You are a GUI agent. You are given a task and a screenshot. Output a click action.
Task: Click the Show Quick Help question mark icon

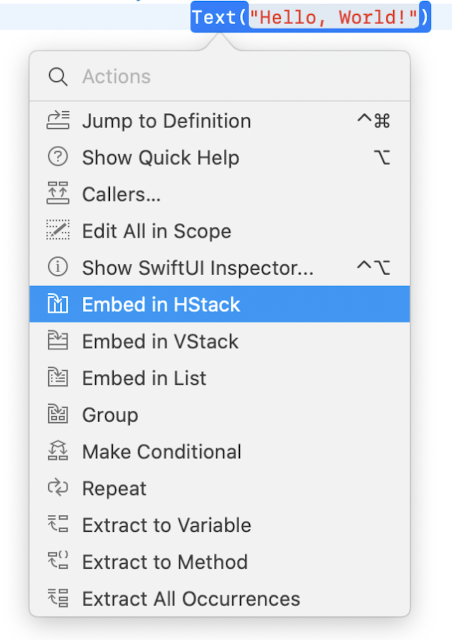(58, 157)
